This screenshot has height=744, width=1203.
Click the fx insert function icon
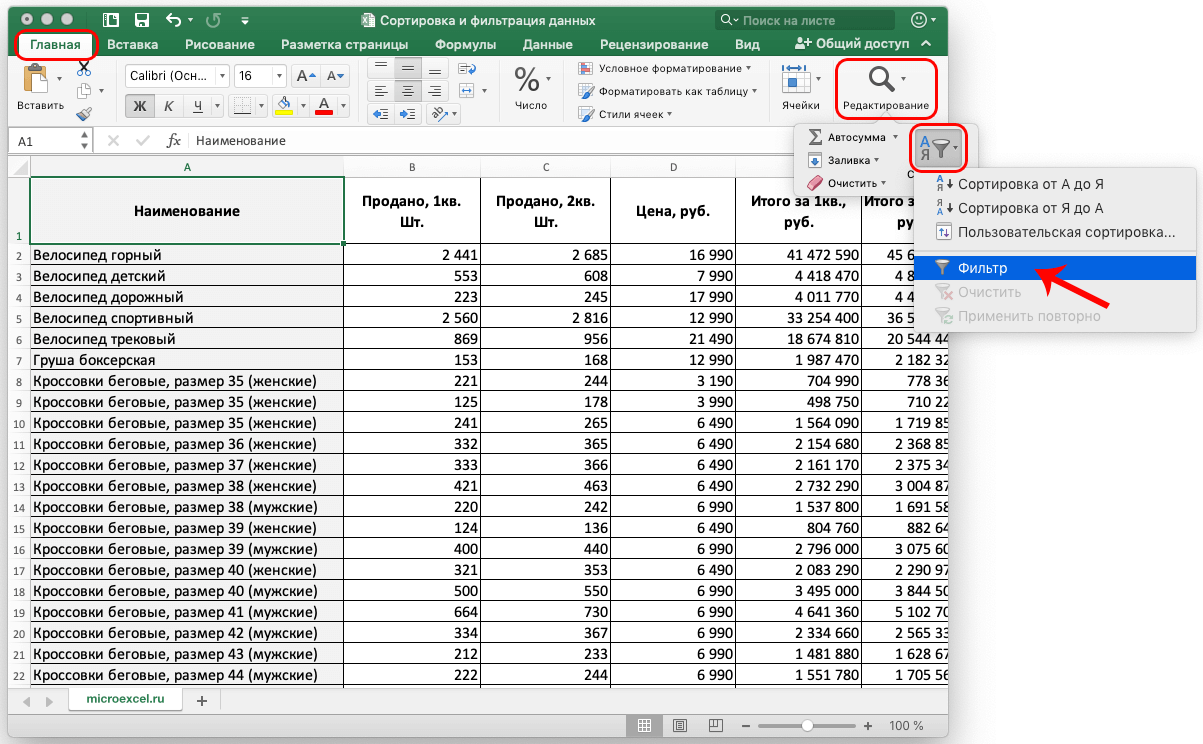point(173,141)
